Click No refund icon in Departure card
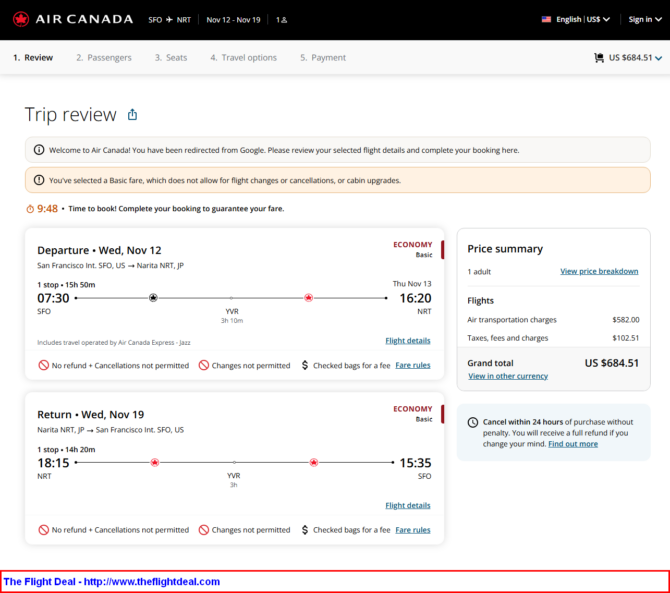670x593 pixels. (44, 365)
